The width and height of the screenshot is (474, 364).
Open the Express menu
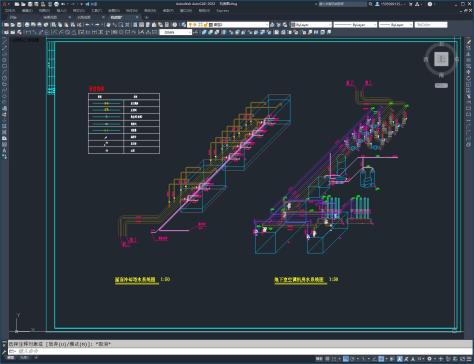tap(222, 11)
